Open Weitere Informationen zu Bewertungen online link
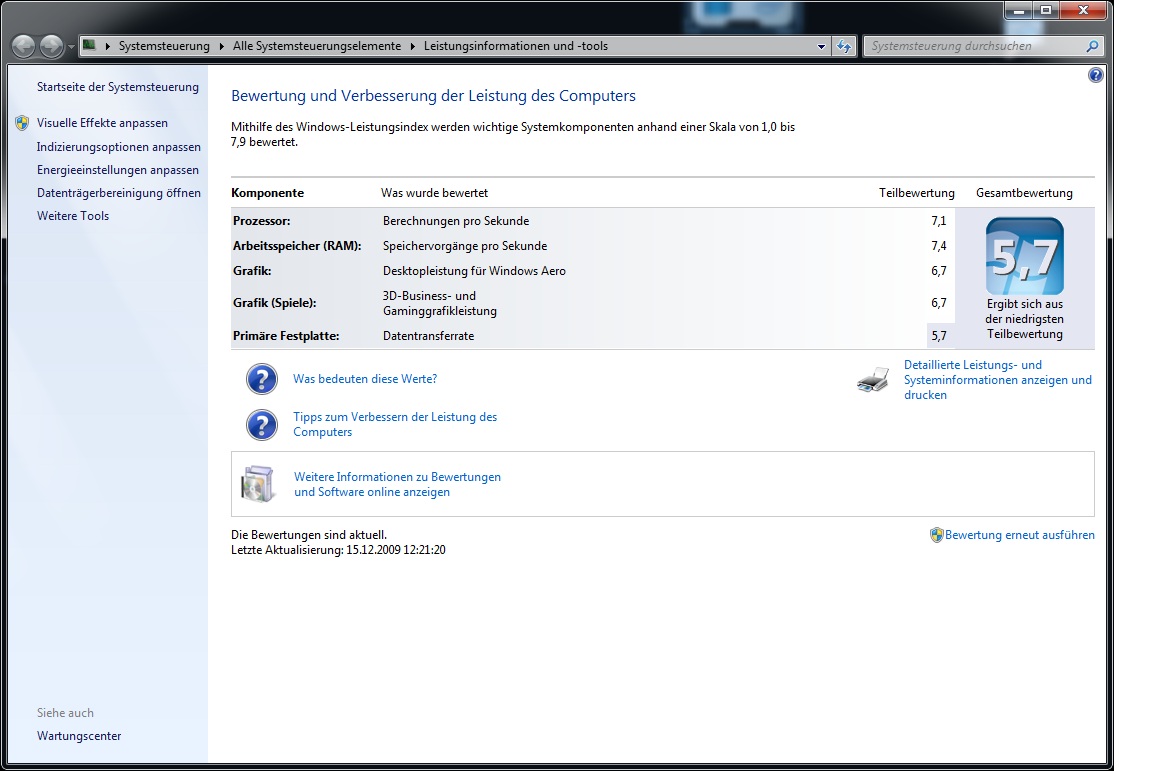The image size is (1152, 771). [397, 484]
